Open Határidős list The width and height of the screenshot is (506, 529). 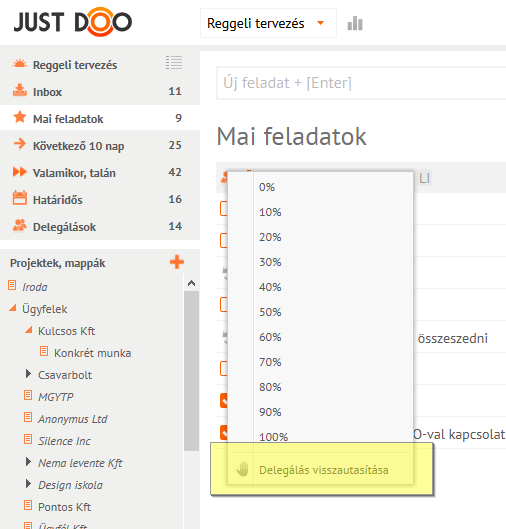pos(57,200)
